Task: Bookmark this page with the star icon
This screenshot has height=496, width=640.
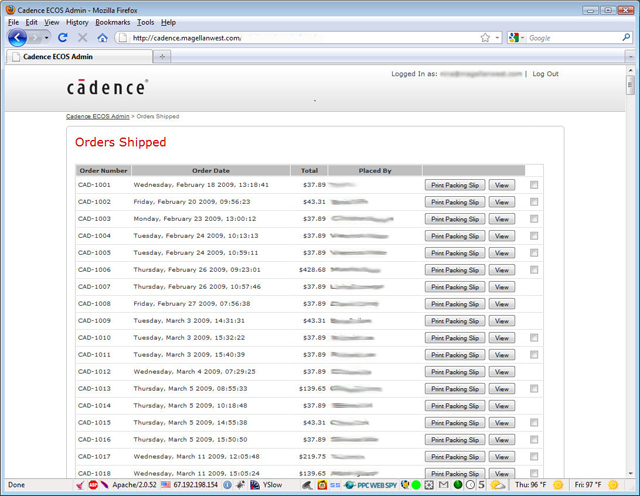Action: click(x=485, y=38)
